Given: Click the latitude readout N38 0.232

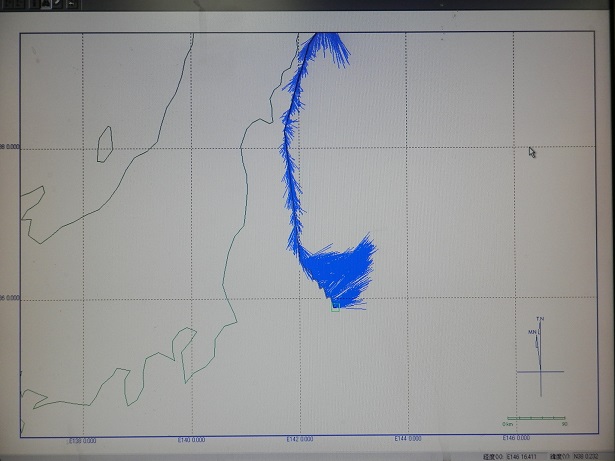Looking at the screenshot, I should coord(587,456).
